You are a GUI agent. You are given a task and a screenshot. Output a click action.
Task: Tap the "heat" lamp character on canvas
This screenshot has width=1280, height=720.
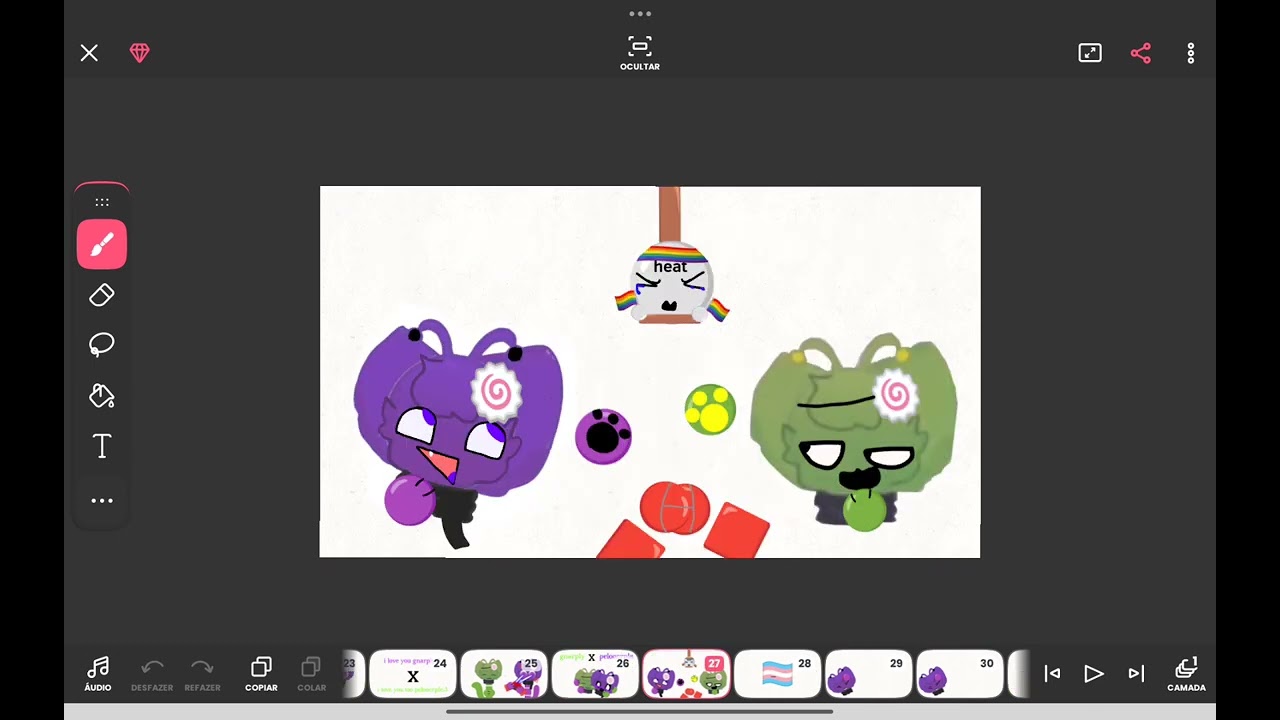click(x=671, y=281)
